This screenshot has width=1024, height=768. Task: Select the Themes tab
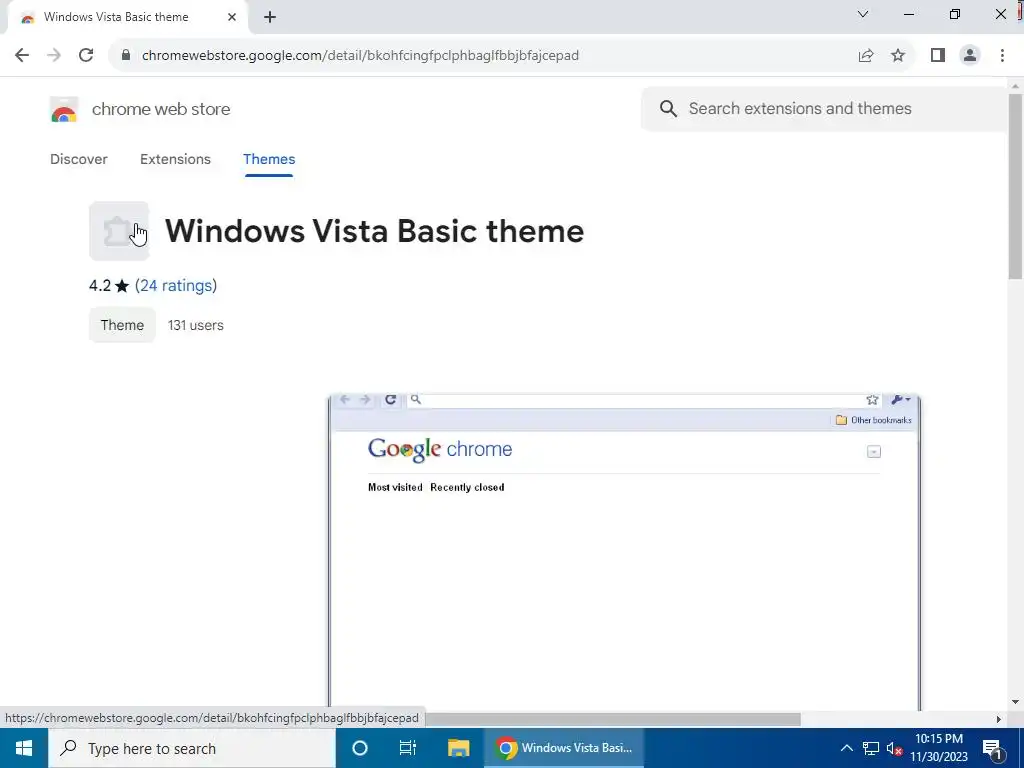pyautogui.click(x=269, y=159)
